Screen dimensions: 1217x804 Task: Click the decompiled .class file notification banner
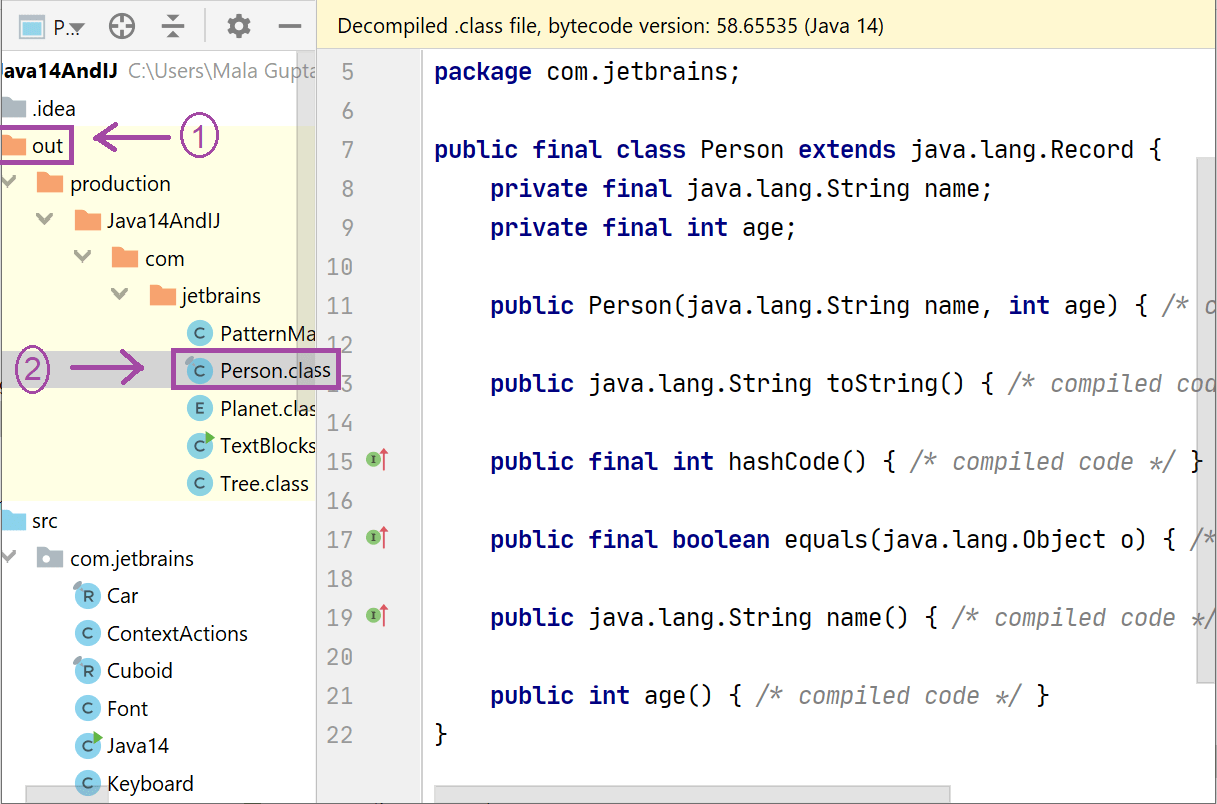(766, 26)
